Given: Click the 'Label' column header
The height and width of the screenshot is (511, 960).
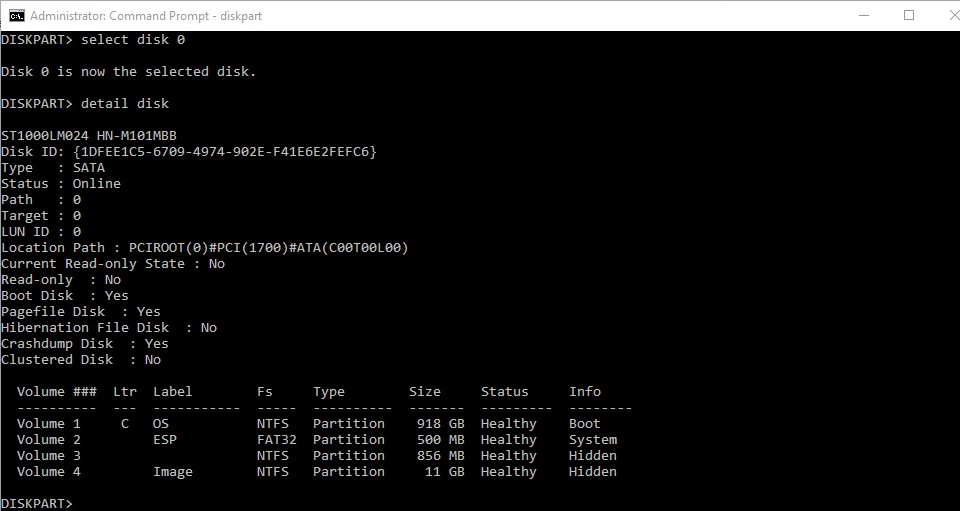Looking at the screenshot, I should (x=173, y=392).
